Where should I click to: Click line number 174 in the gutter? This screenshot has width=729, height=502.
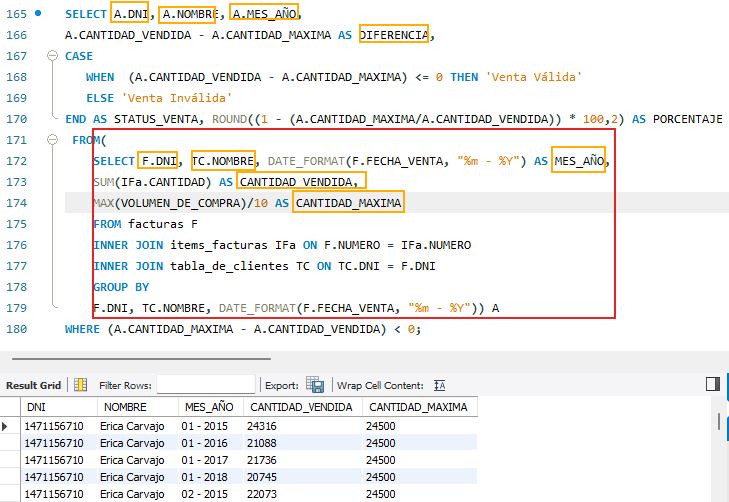click(x=16, y=203)
